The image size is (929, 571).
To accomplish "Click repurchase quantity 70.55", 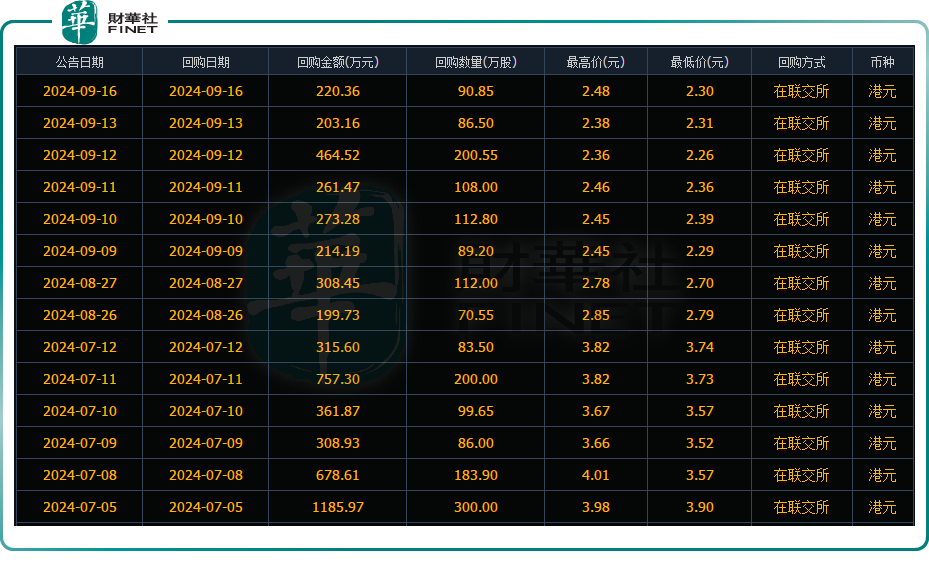I will [x=476, y=315].
